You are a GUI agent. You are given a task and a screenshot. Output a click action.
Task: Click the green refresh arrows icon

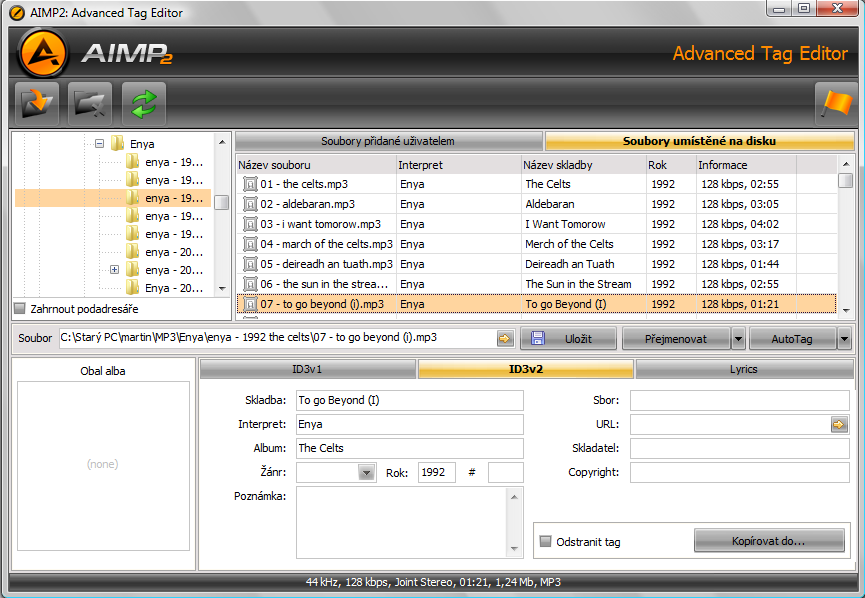pyautogui.click(x=144, y=104)
